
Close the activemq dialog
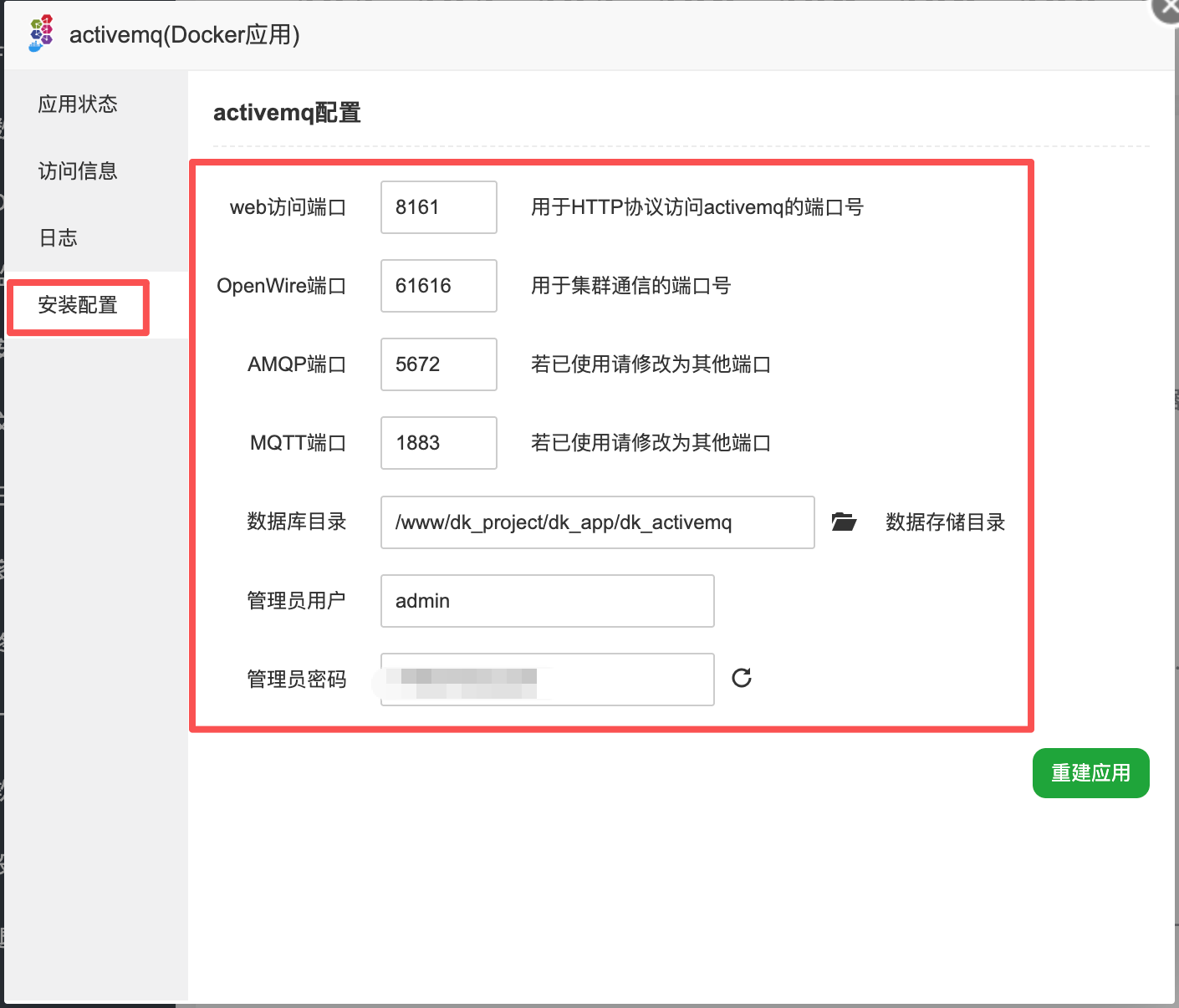(1166, 8)
